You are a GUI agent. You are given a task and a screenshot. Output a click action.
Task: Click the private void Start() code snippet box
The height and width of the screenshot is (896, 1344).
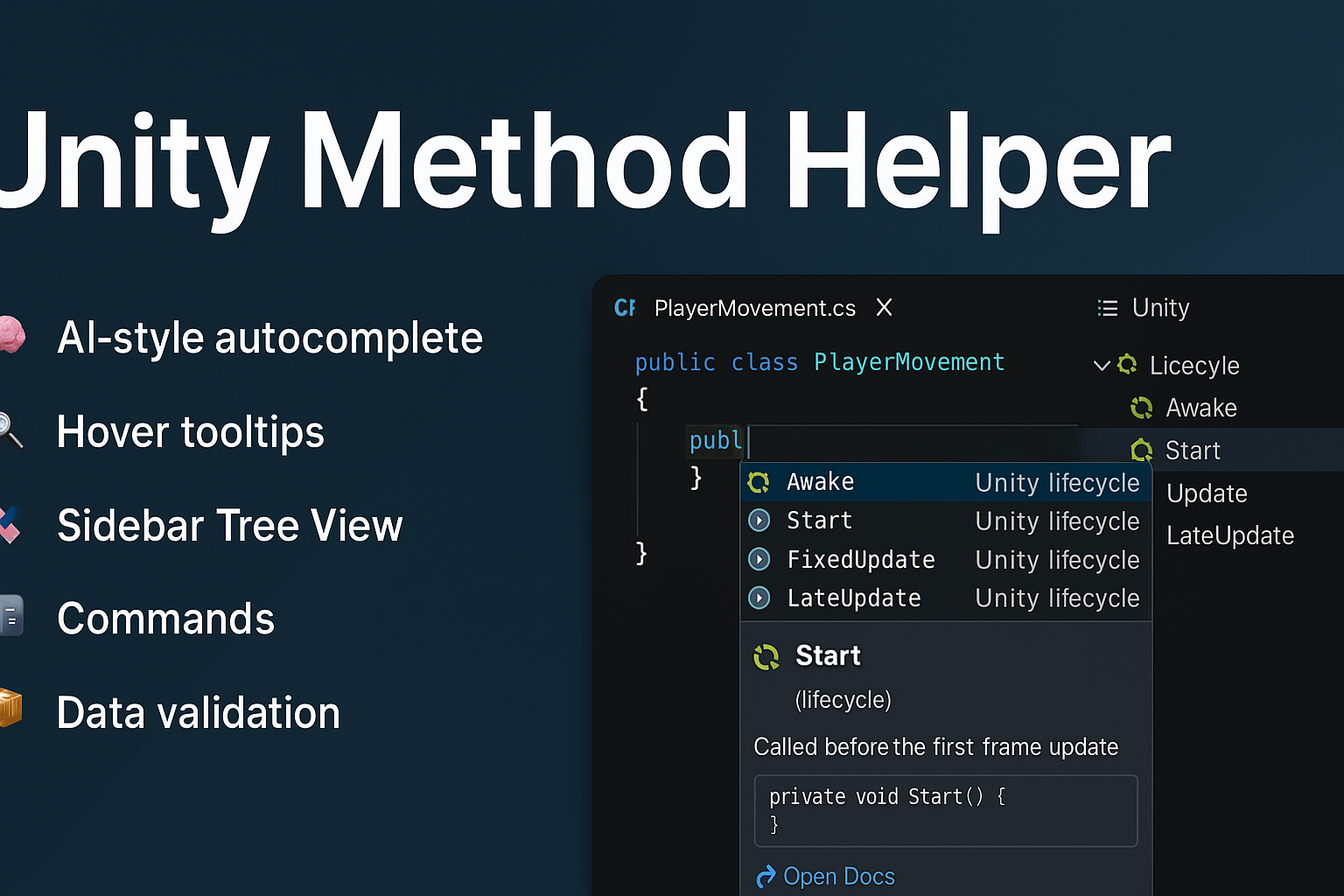(x=946, y=810)
